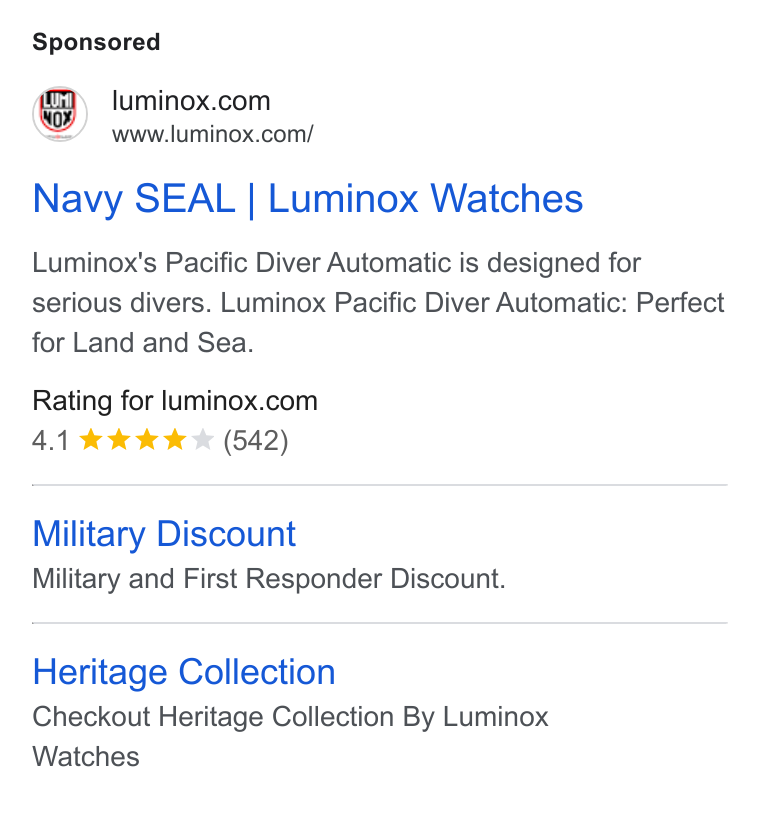Click the luminox.com site name
Screen dimensions: 760x824
191,100
